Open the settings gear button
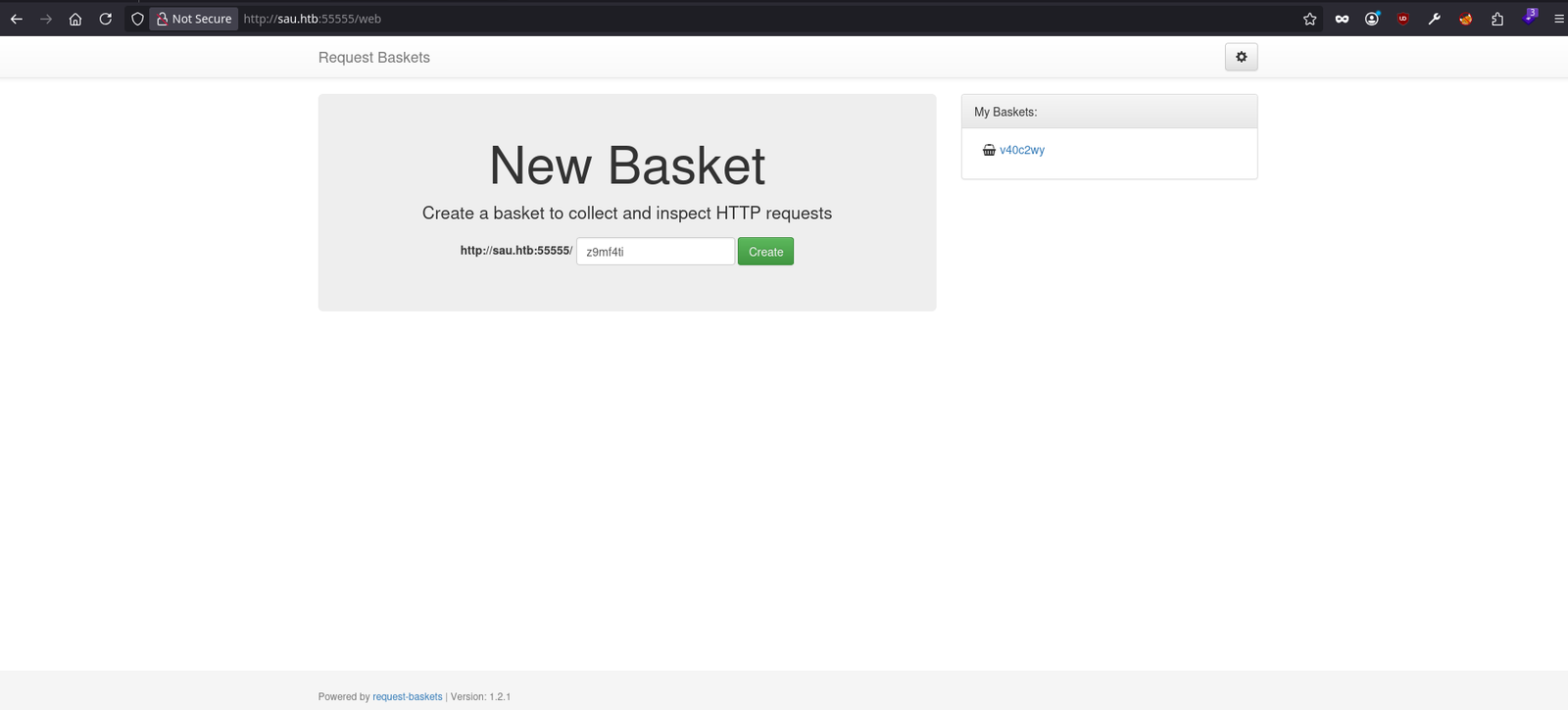This screenshot has width=1568, height=710. [1241, 57]
